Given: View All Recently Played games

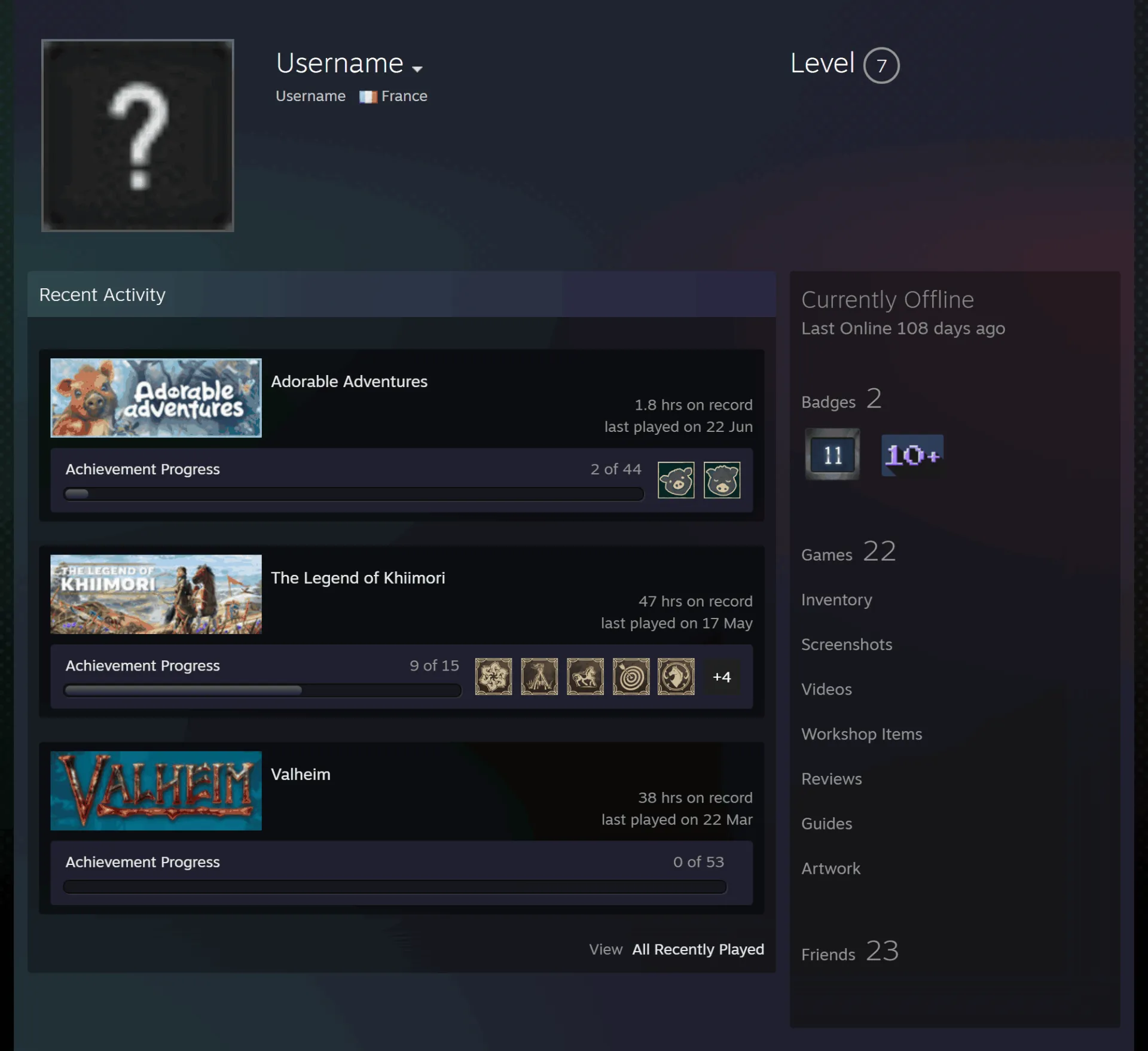Looking at the screenshot, I should pyautogui.click(x=698, y=949).
